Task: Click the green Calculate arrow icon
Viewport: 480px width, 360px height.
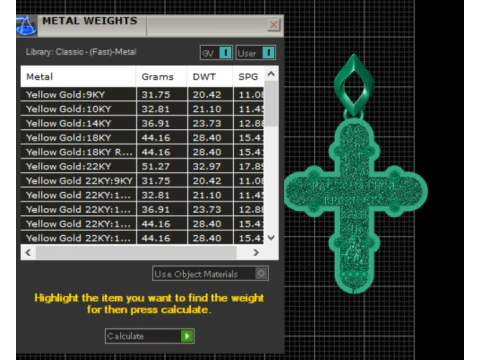Action: (187, 336)
